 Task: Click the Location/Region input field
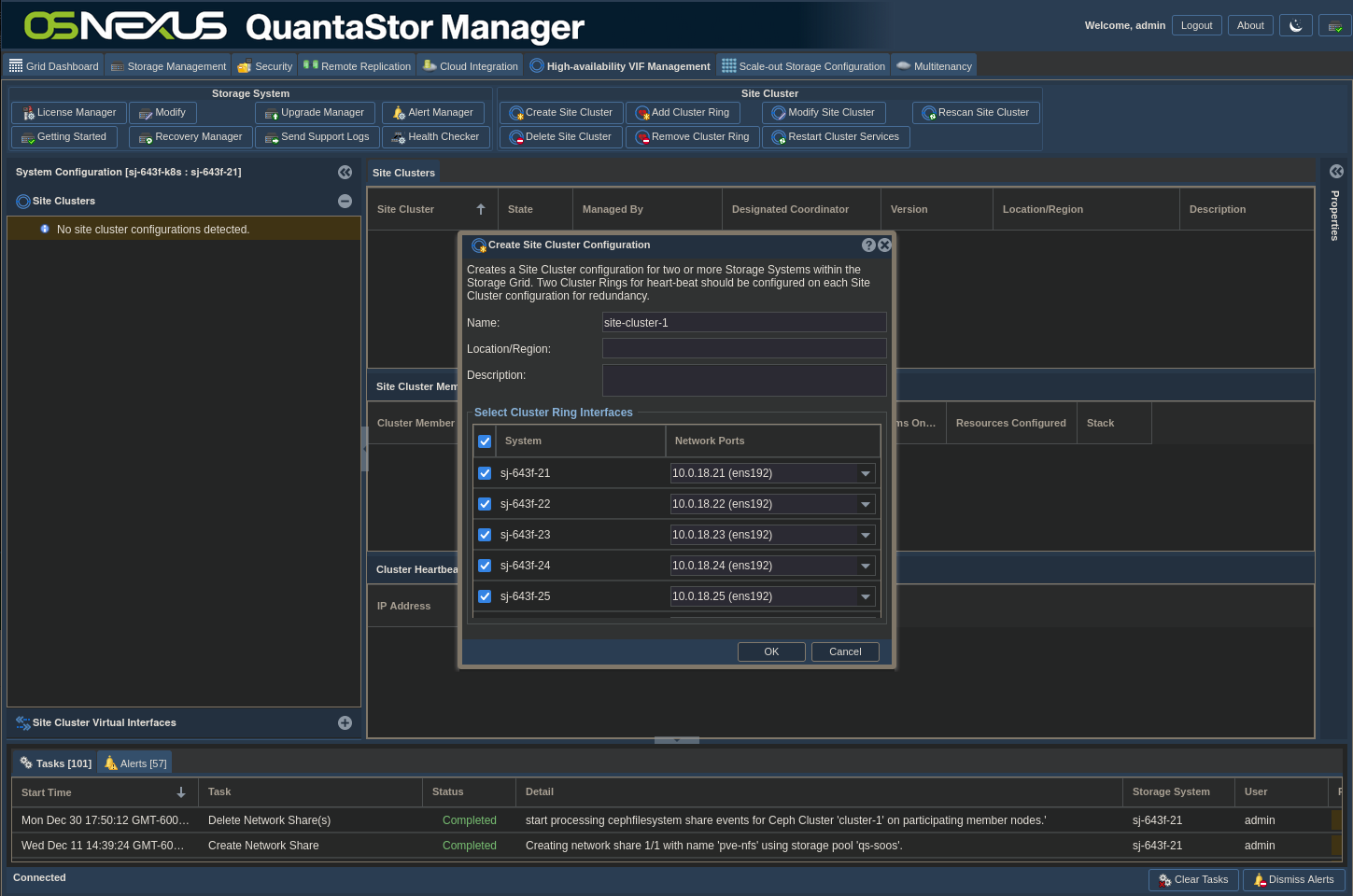coord(743,348)
